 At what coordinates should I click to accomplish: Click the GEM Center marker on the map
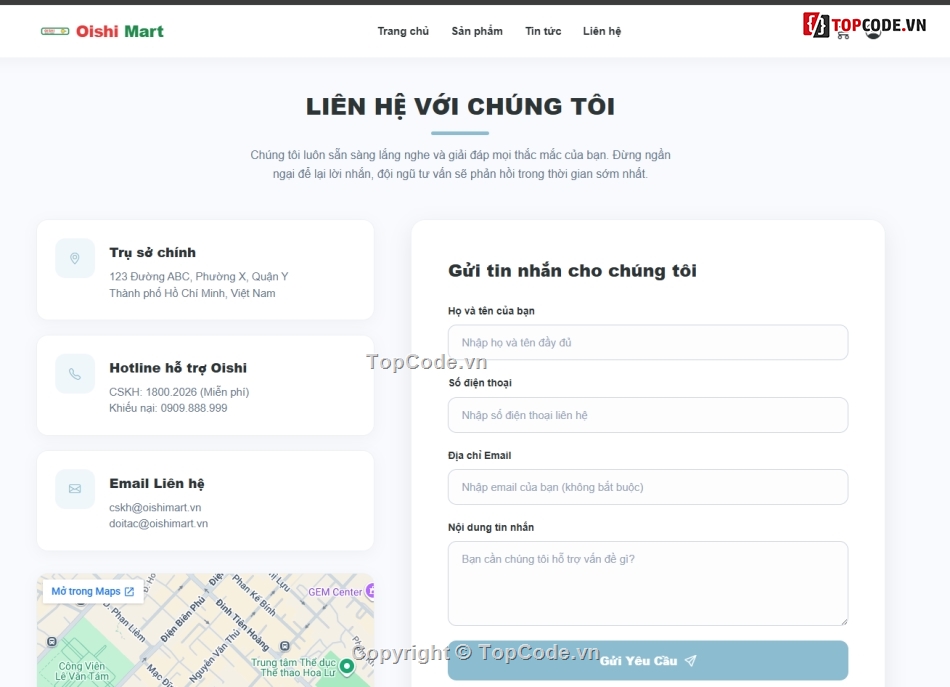coord(370,591)
